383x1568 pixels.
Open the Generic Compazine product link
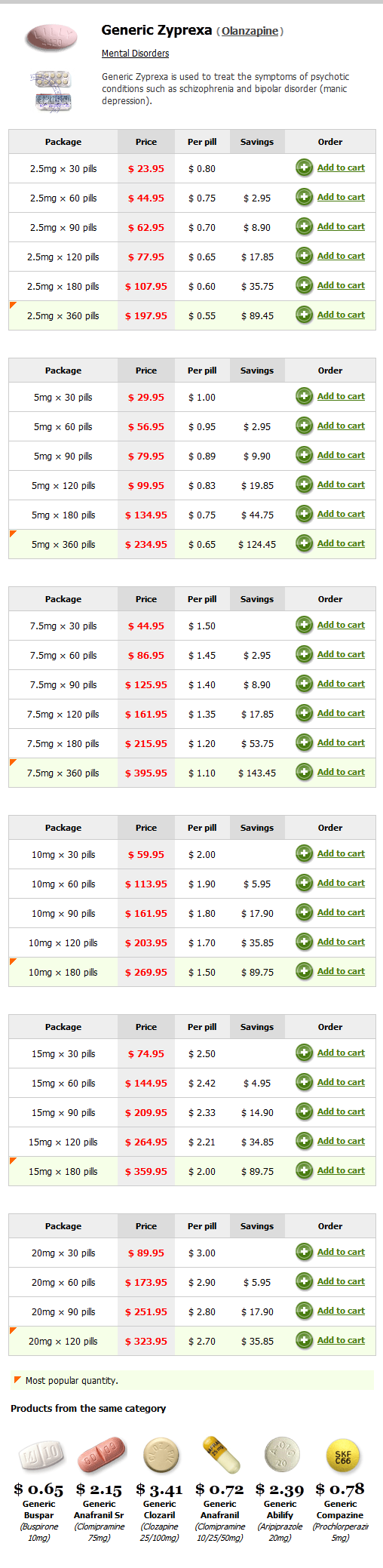341,1509
